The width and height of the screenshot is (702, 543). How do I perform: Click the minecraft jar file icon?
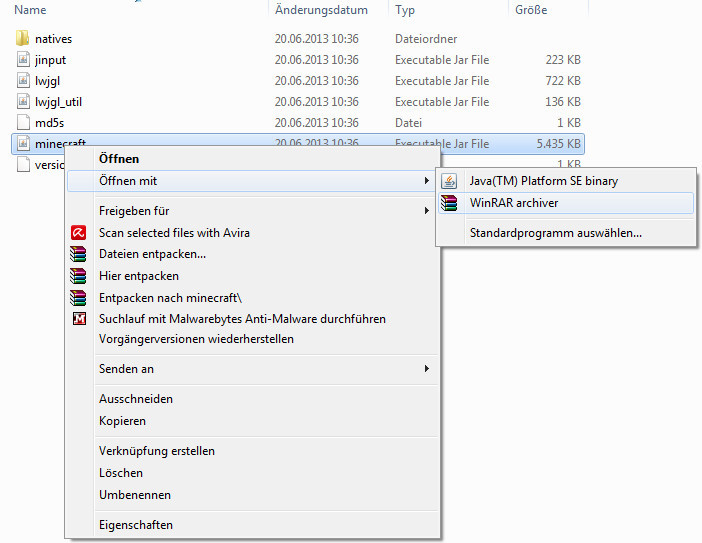23,143
